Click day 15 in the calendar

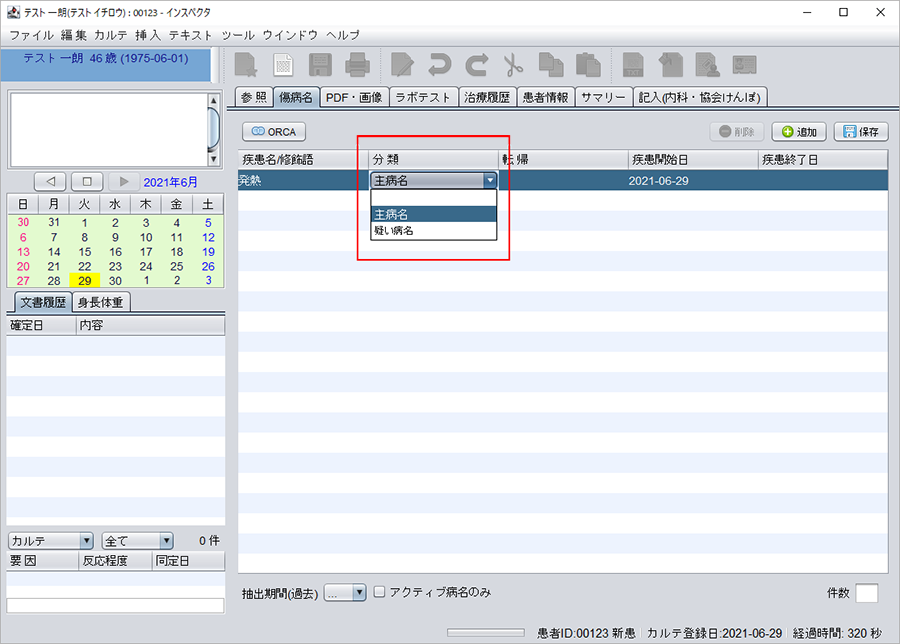[84, 252]
